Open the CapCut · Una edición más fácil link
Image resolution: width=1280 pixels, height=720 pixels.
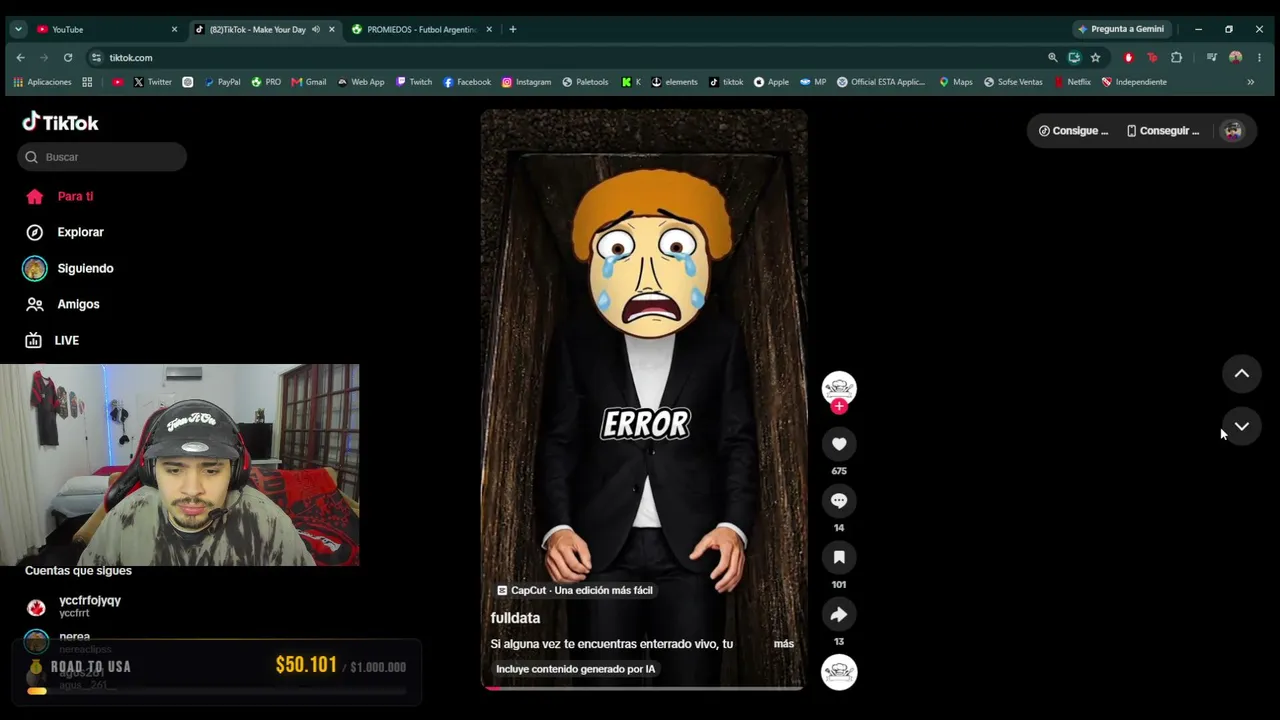pos(575,590)
